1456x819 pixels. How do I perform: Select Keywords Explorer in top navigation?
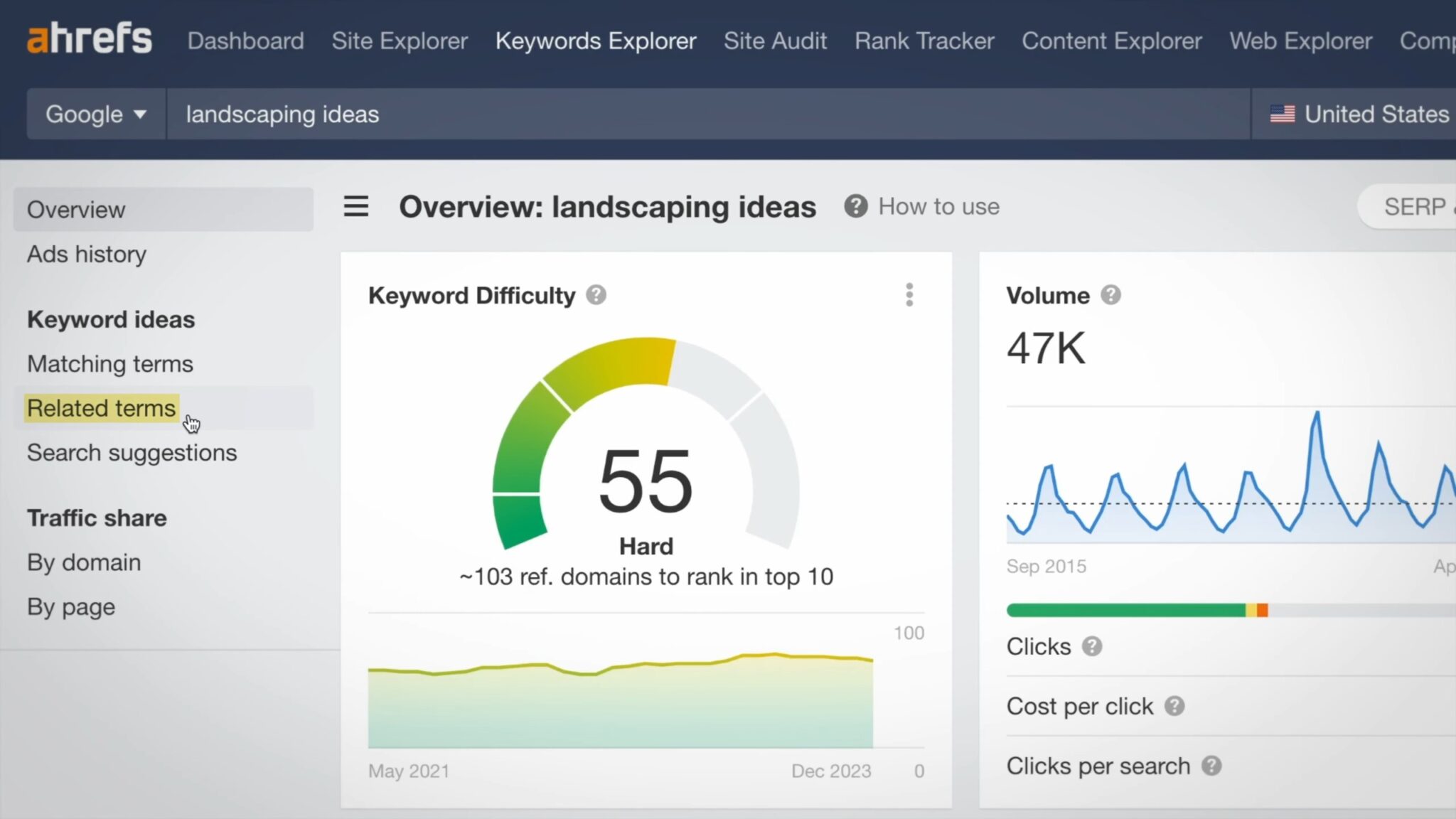tap(596, 41)
